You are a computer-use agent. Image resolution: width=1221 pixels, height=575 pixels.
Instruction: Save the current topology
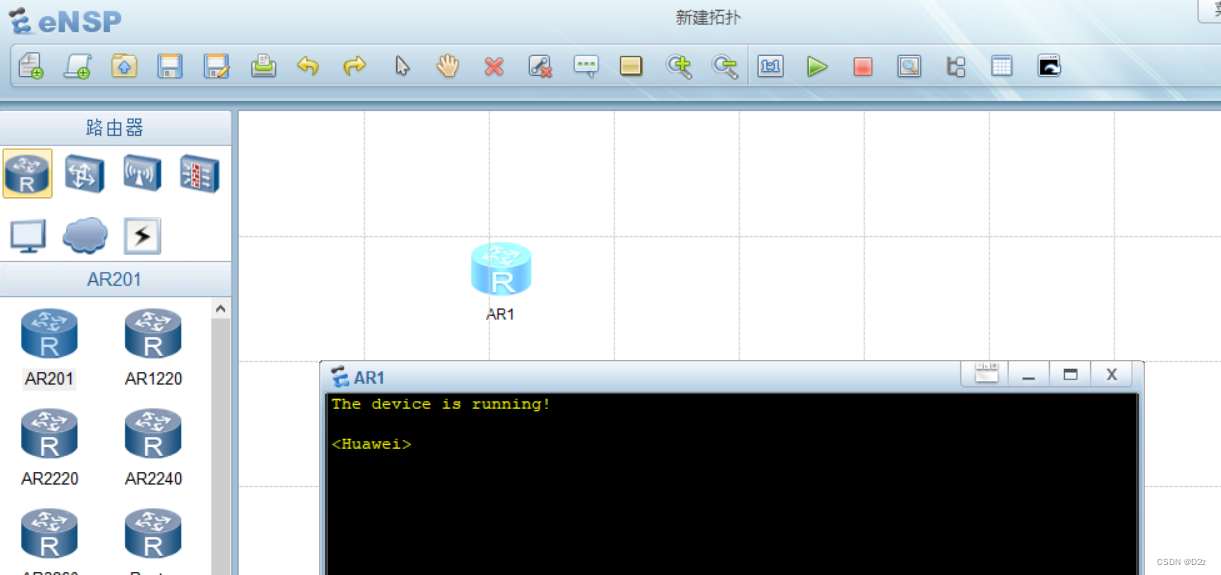(170, 67)
